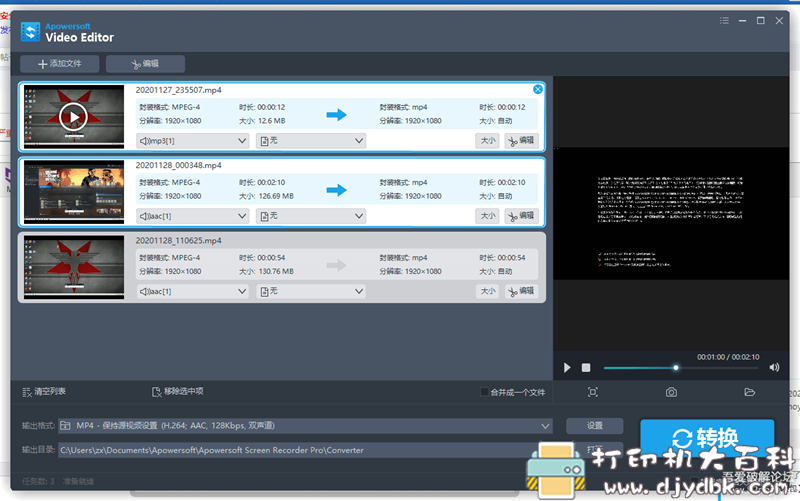
Task: Mute the preview volume speaker icon
Action: click(774, 367)
